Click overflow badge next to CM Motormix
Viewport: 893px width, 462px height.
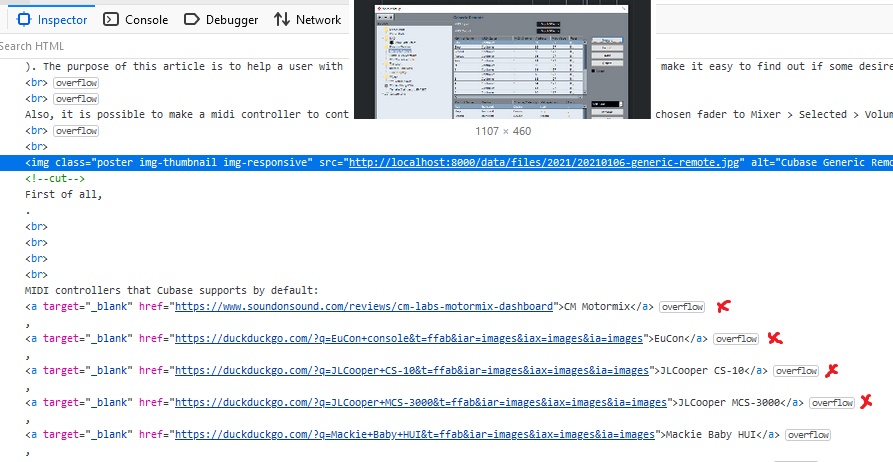pos(682,306)
